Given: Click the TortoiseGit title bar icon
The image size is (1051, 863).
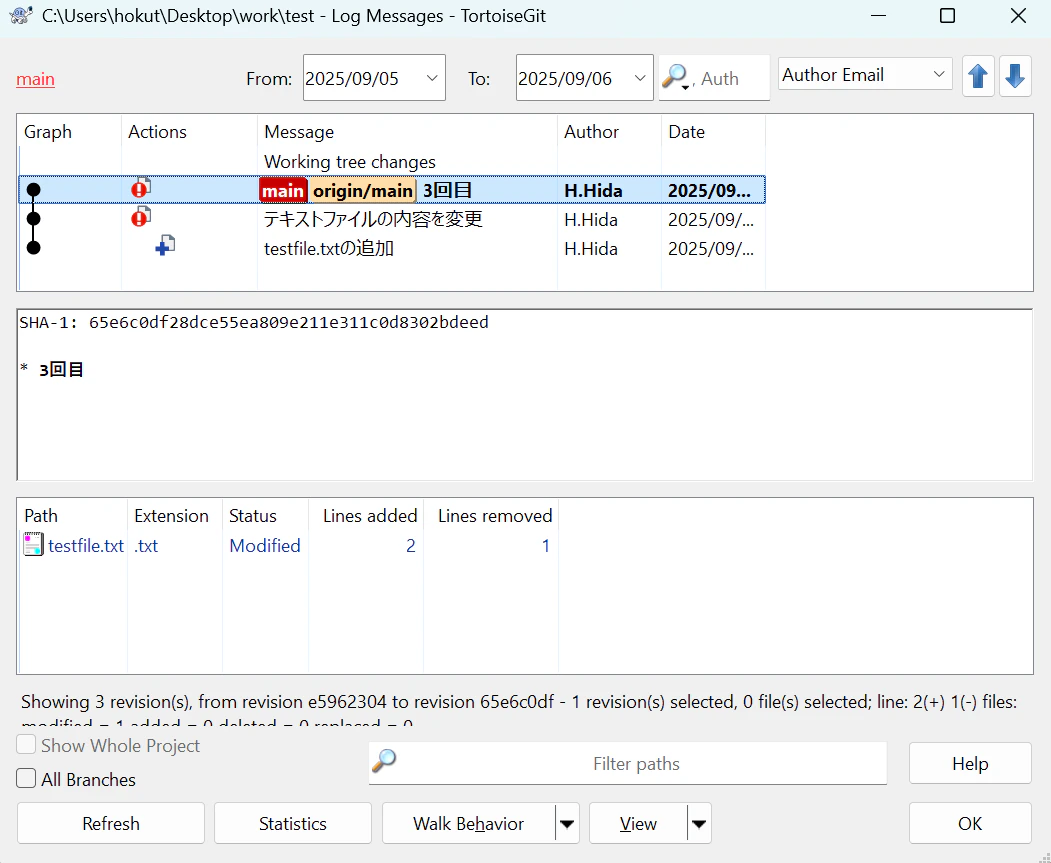Looking at the screenshot, I should pyautogui.click(x=21, y=15).
